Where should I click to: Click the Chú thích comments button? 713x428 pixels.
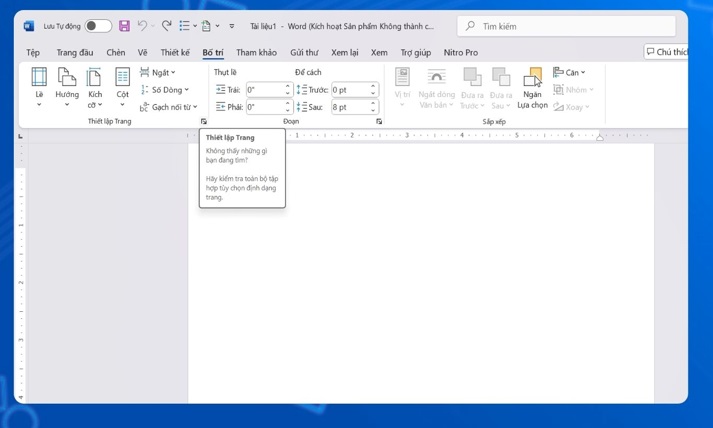[667, 52]
